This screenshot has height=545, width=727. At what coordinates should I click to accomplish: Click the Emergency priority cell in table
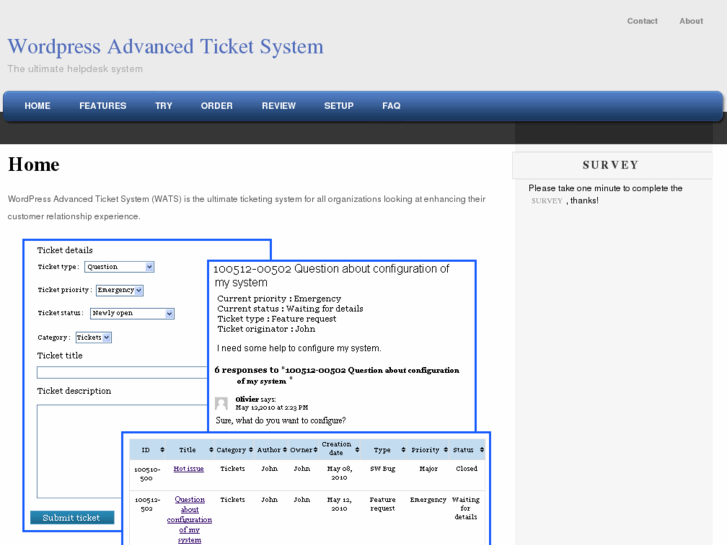point(428,500)
